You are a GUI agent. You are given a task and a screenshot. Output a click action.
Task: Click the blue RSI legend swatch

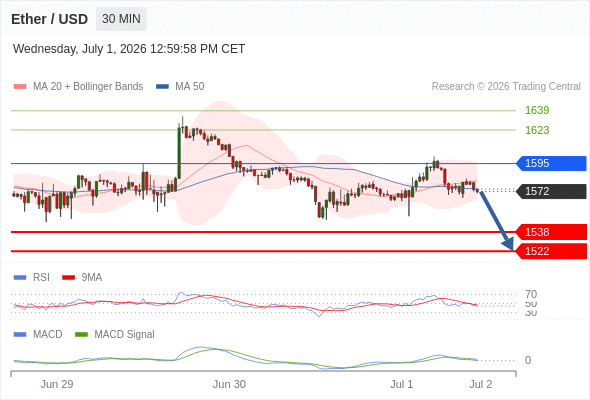20,278
